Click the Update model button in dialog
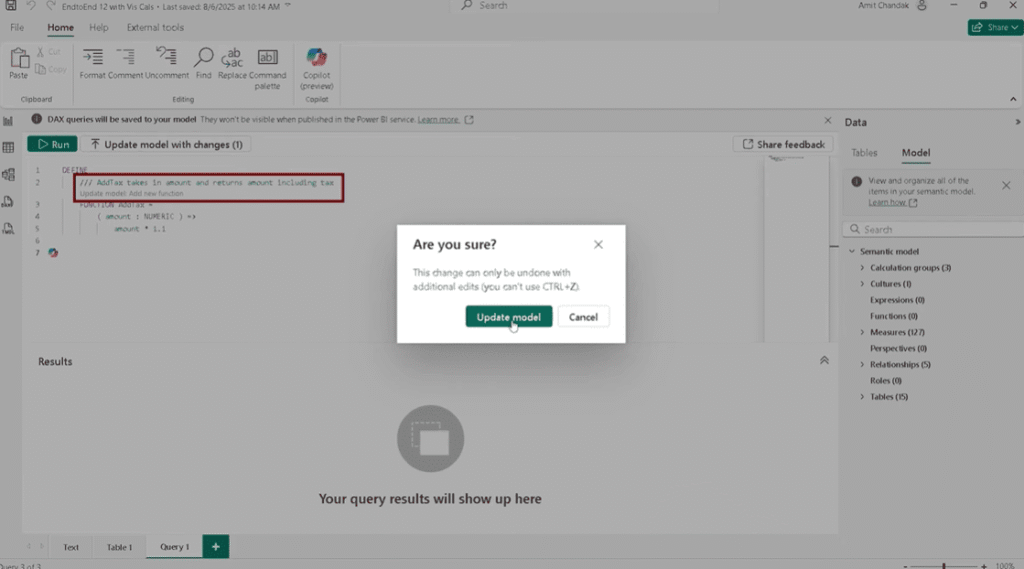The width and height of the screenshot is (1024, 569). point(508,317)
